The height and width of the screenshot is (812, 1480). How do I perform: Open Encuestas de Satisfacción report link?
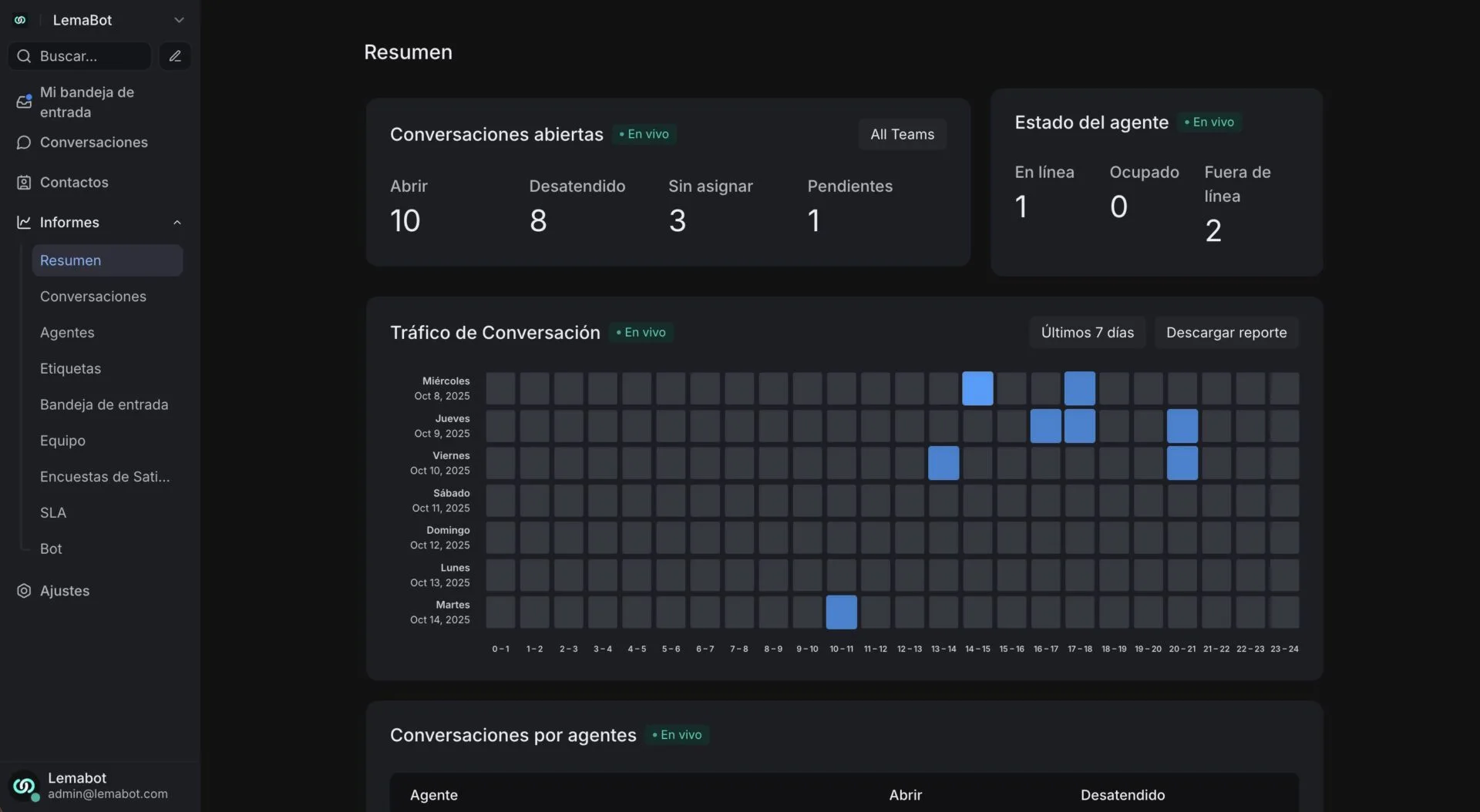click(x=105, y=477)
